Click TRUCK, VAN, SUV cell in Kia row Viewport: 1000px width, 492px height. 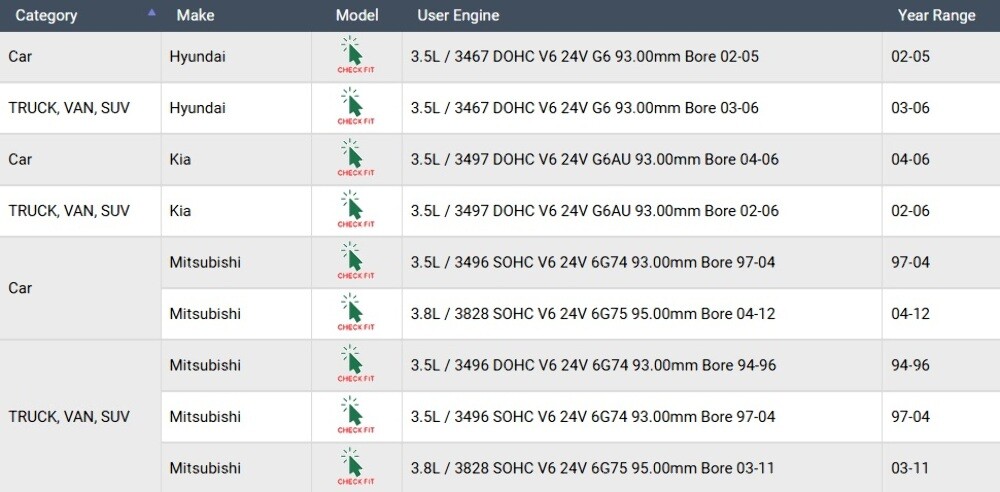(80, 211)
